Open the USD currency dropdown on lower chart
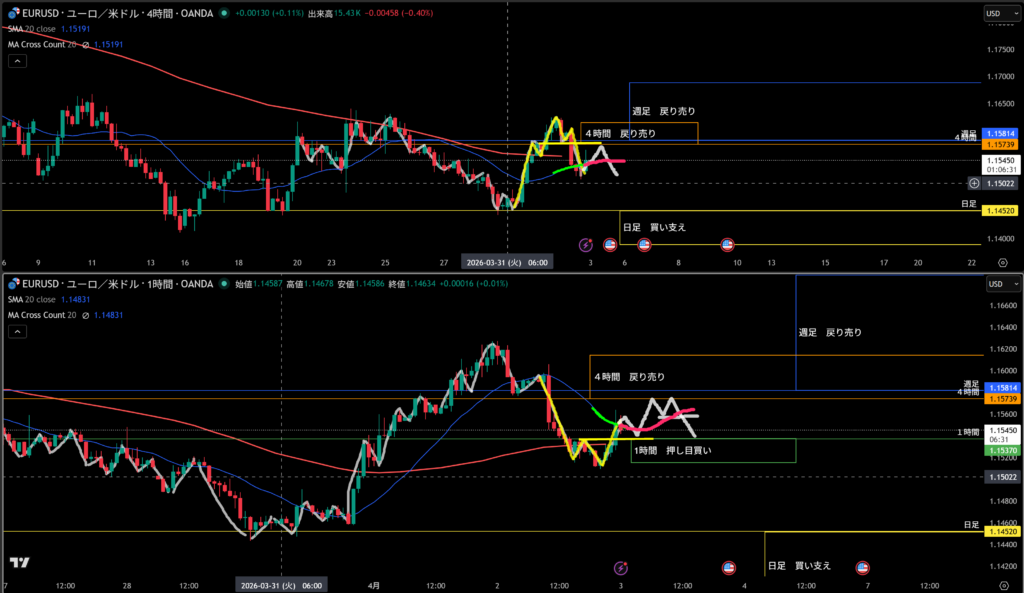The width and height of the screenshot is (1024, 593). (x=996, y=284)
